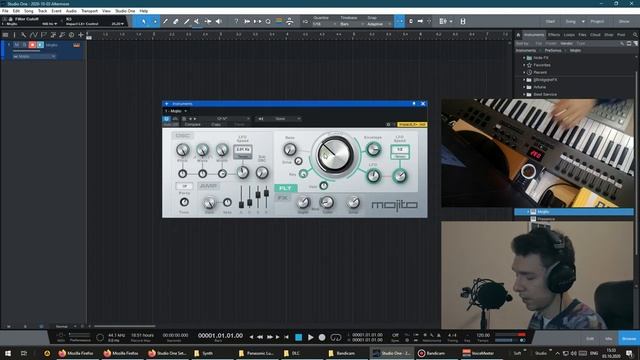
Task: Click Copy in plugin header
Action: [216, 124]
